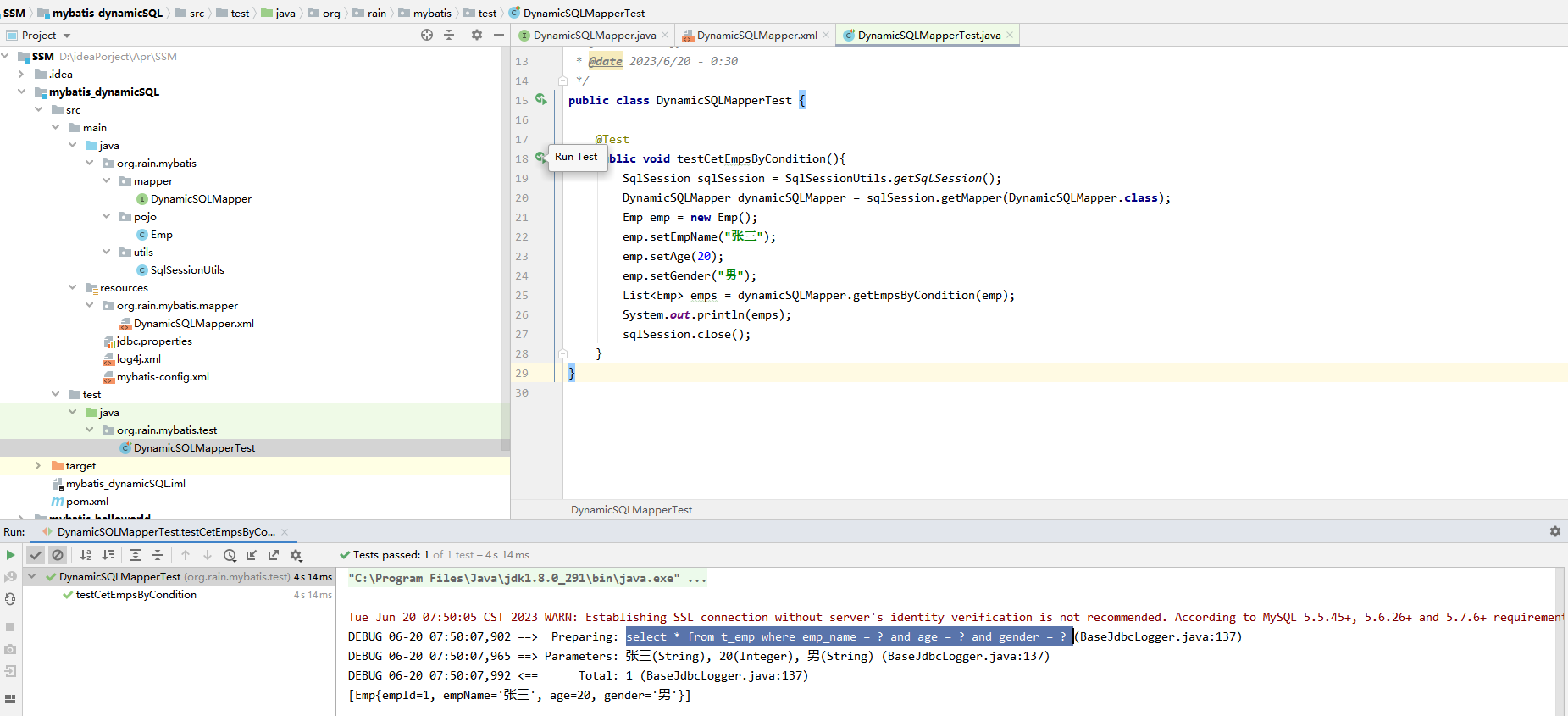Expand all test results in the Run panel
1568x716 pixels.
pos(136,555)
